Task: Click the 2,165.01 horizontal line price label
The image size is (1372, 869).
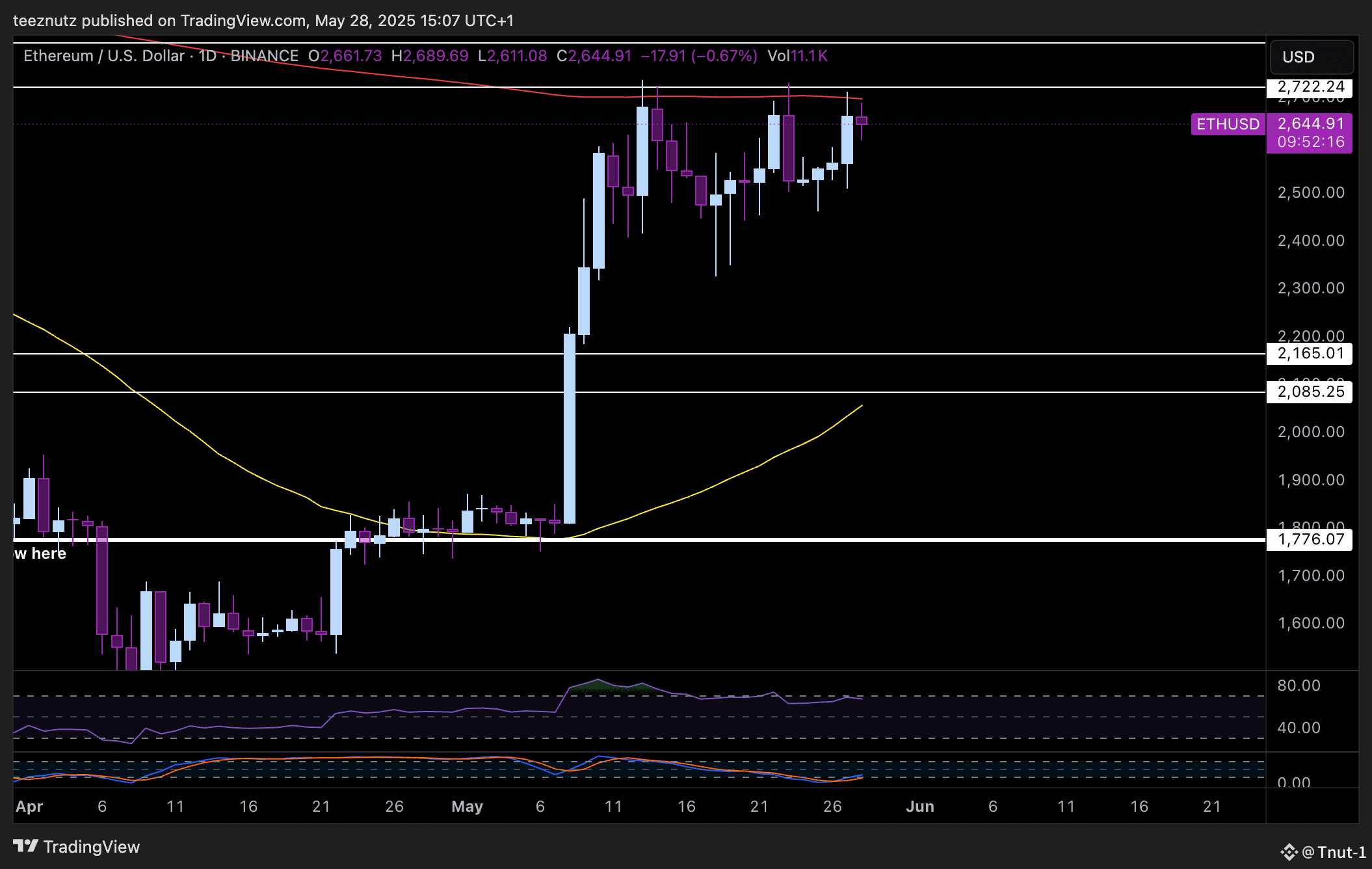Action: click(x=1310, y=354)
